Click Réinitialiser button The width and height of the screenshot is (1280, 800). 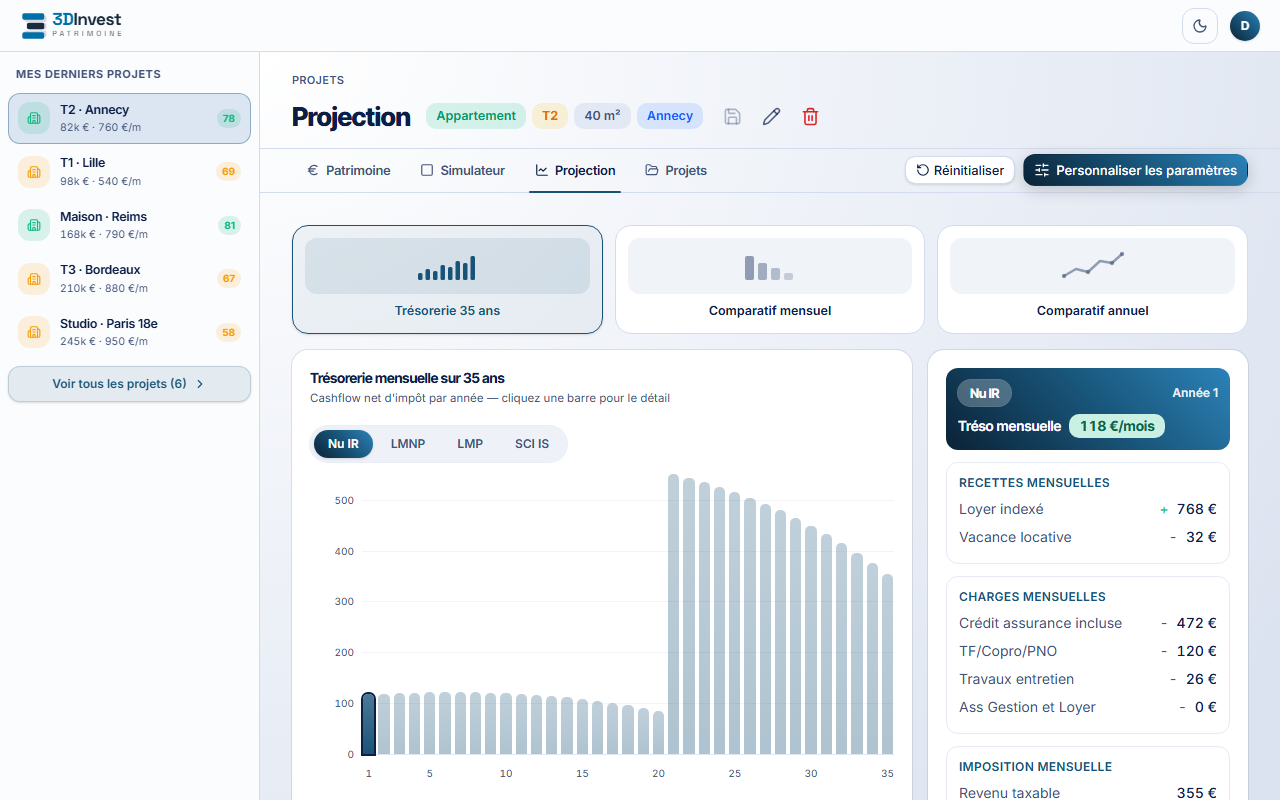pos(960,170)
